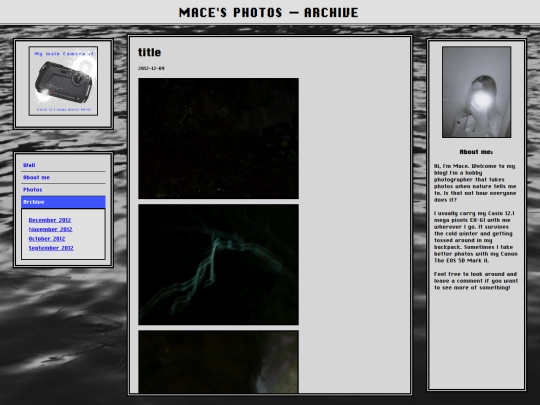Click the 'Feel free to look around' paragraph

[476, 281]
